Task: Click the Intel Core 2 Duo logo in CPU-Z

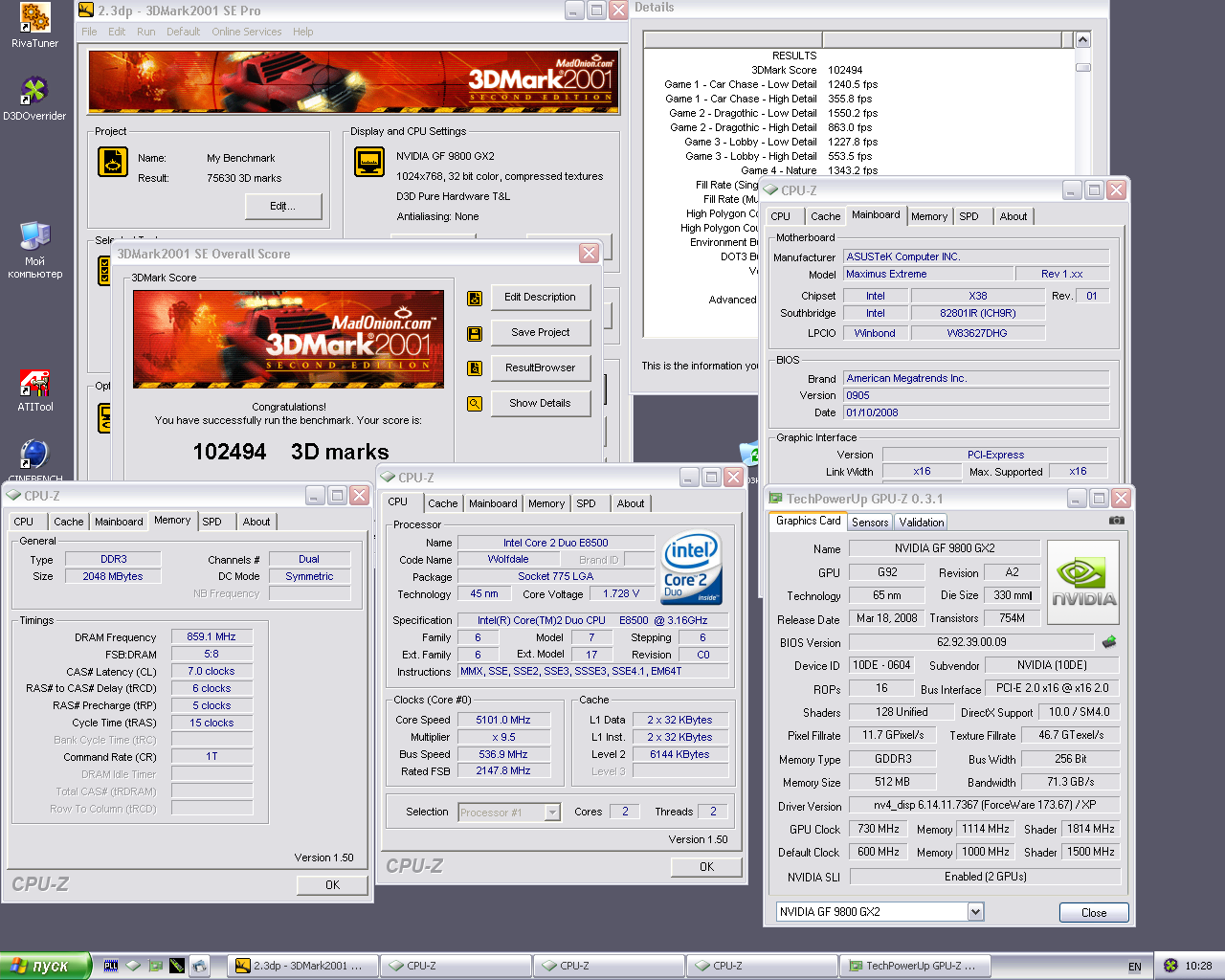Action: (x=691, y=568)
